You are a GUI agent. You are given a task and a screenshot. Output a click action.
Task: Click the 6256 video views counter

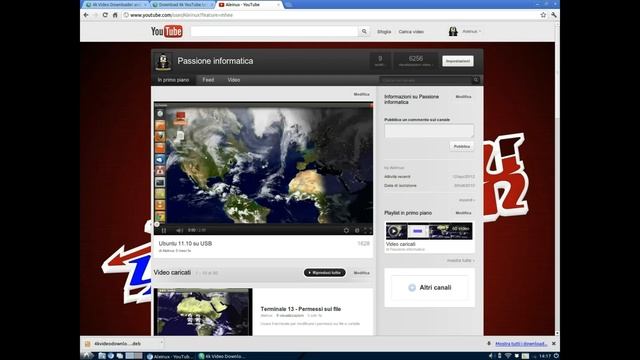pyautogui.click(x=416, y=61)
